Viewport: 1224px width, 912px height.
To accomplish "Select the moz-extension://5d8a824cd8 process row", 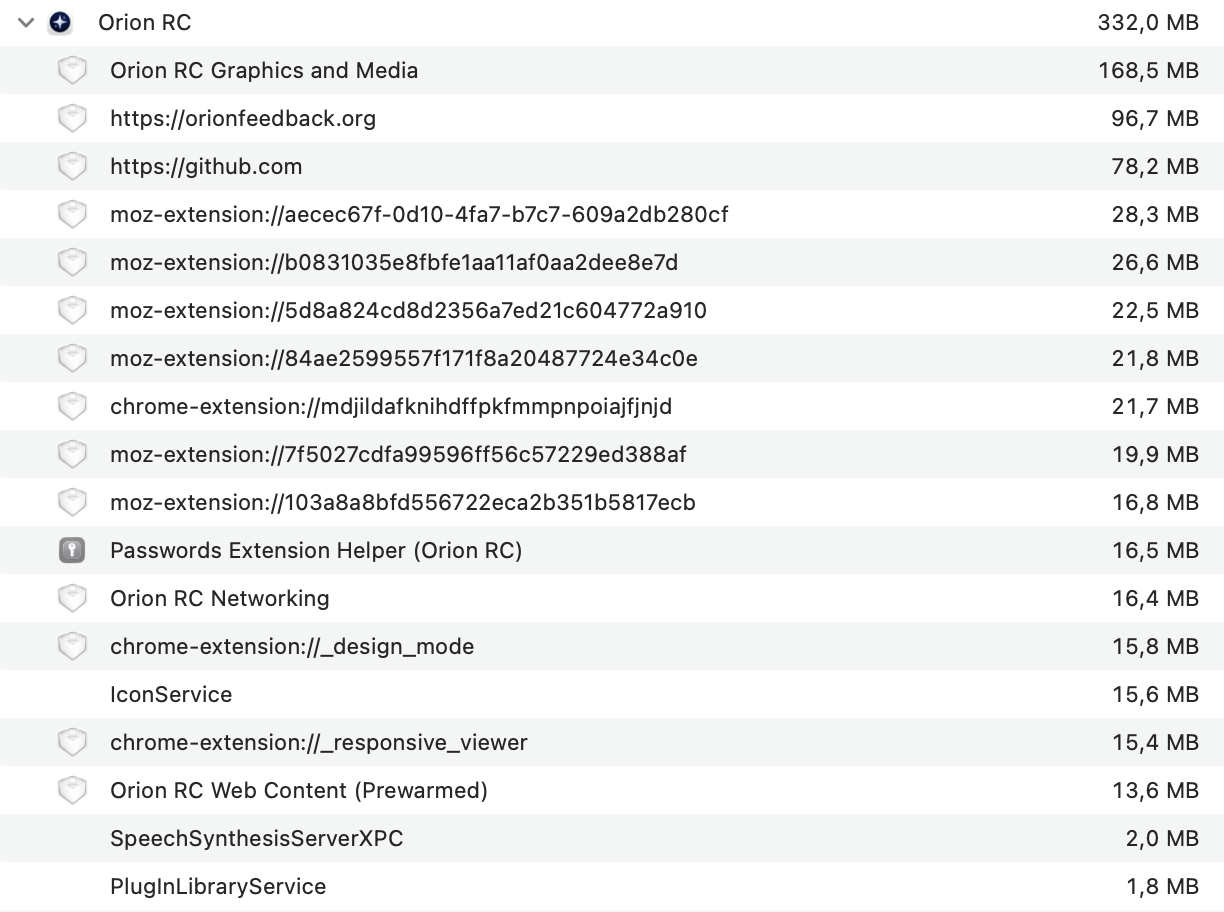I will click(x=408, y=310).
